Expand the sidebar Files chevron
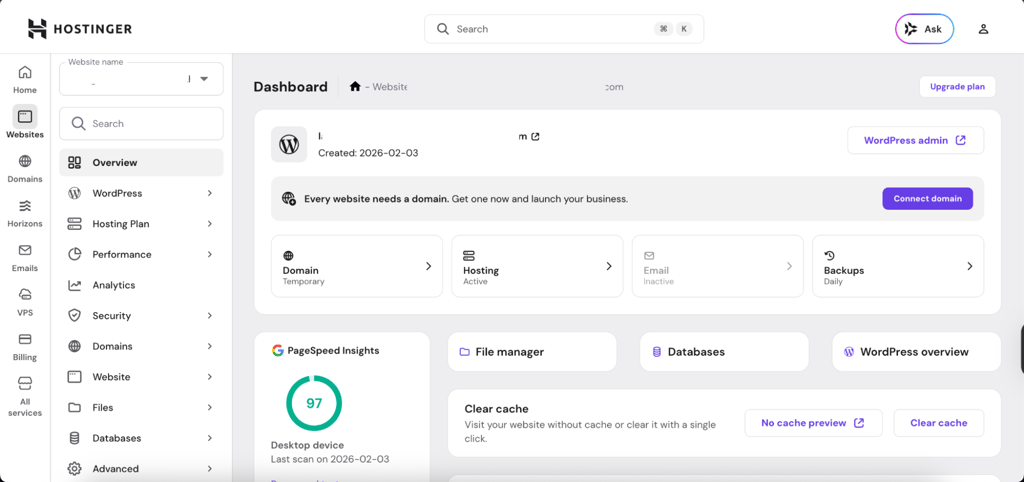Screen dimensions: 1024x482 [x=210, y=408]
